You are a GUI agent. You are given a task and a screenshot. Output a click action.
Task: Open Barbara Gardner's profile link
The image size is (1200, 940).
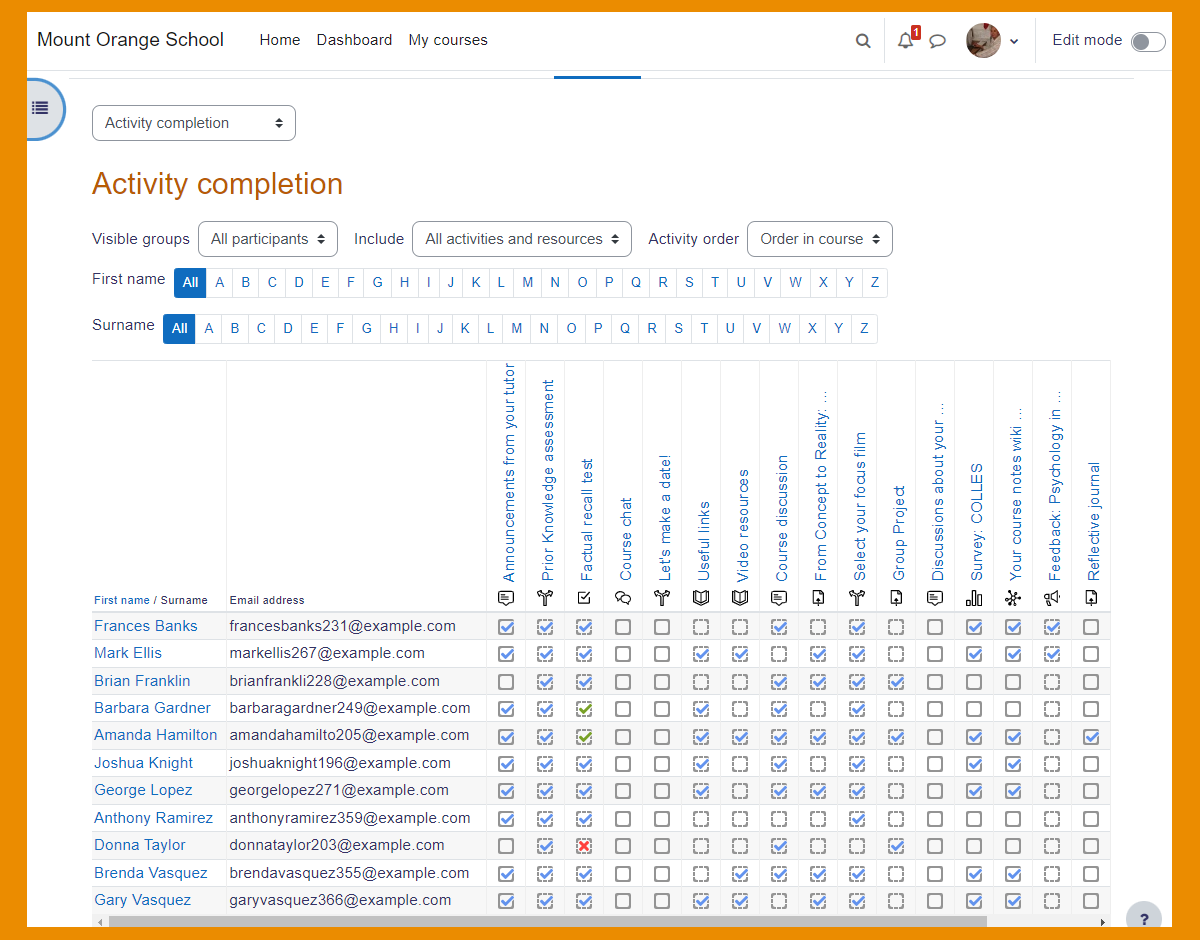pos(152,708)
